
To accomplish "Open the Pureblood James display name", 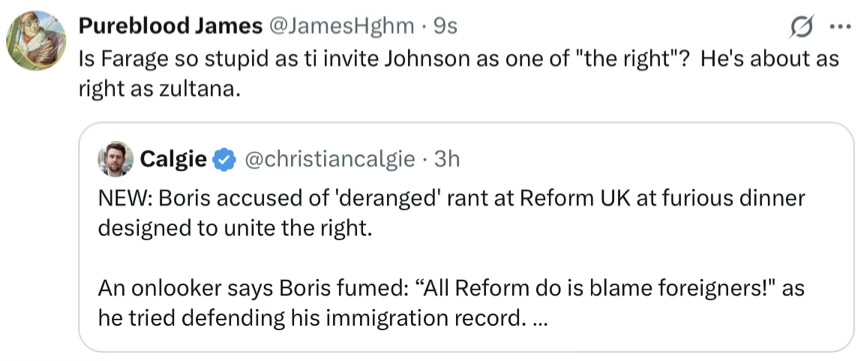I will pos(170,26).
